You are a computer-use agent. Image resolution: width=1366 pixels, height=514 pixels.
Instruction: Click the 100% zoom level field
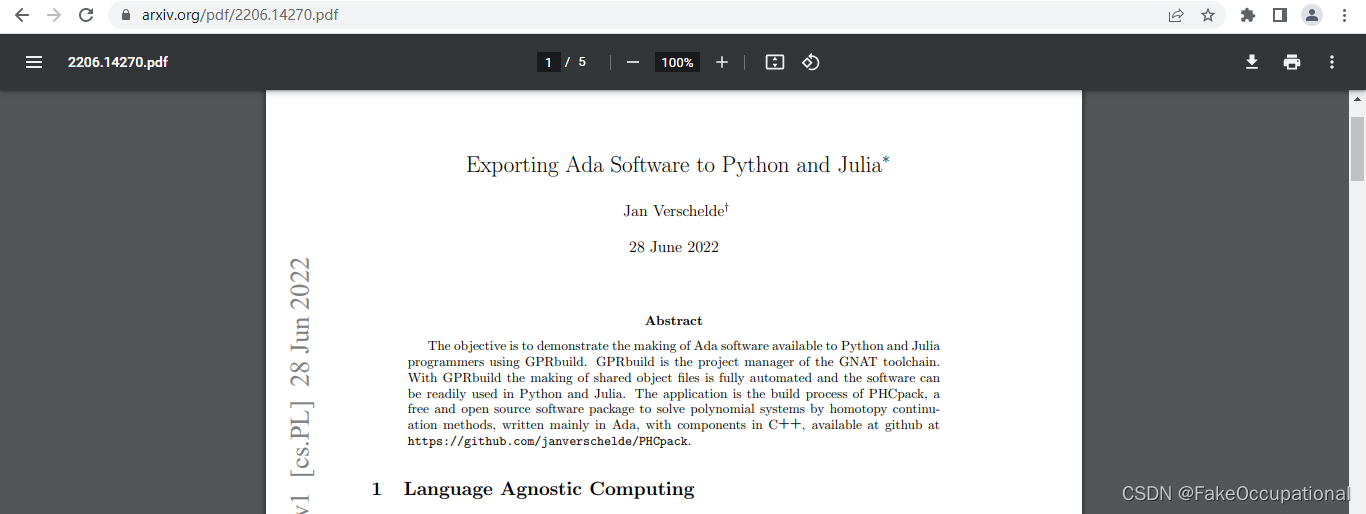(x=677, y=62)
